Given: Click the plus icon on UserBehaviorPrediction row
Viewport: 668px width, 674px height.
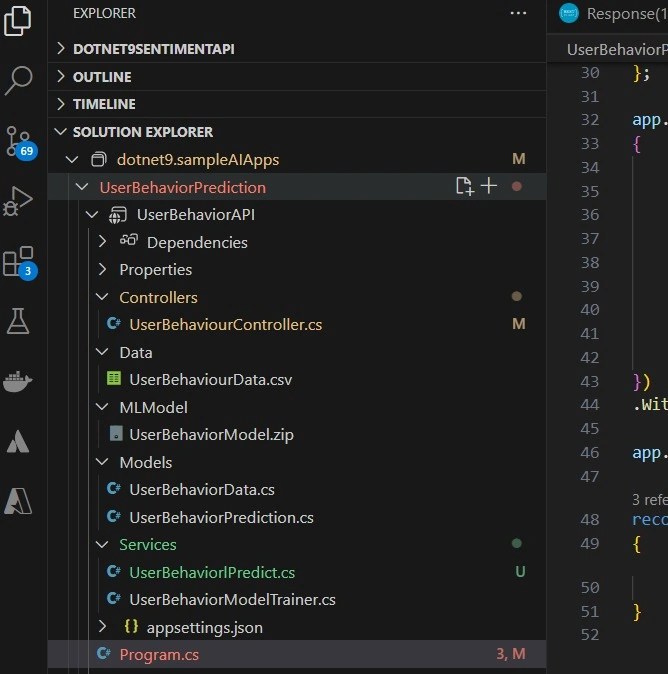Looking at the screenshot, I should click(489, 186).
